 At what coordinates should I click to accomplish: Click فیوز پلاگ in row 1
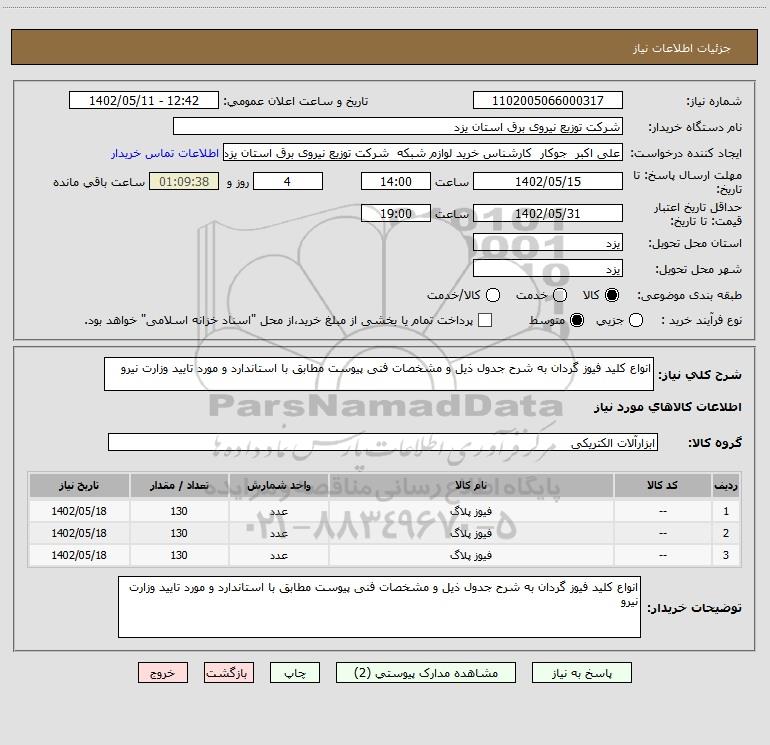pos(470,511)
